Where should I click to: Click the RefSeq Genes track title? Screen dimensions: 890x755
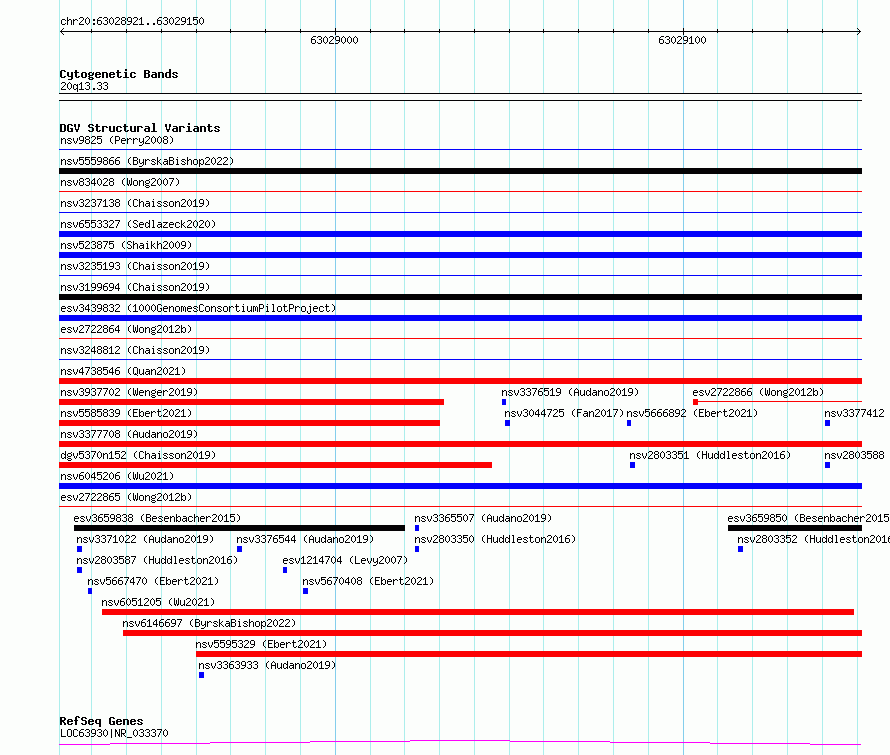[x=101, y=721]
